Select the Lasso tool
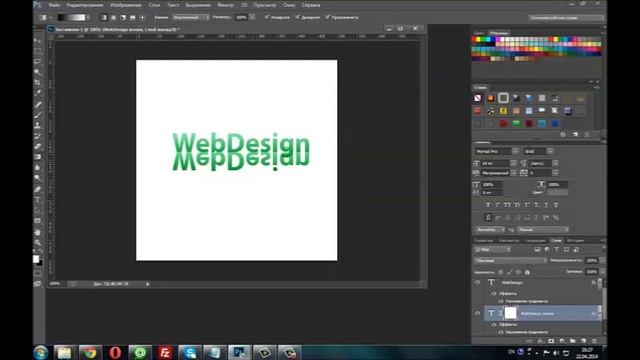Image resolution: width=640 pixels, height=360 pixels. pyautogui.click(x=38, y=62)
